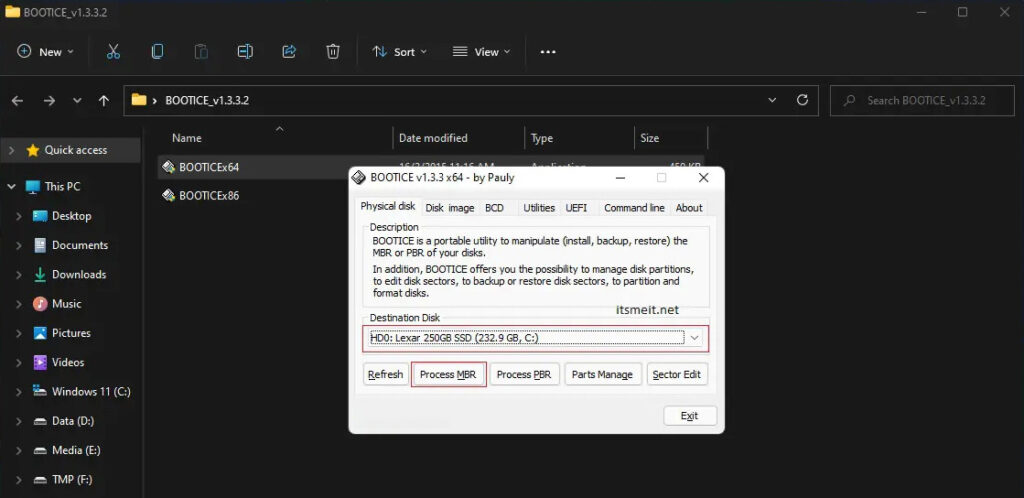Screen dimensions: 1024x498
Task: Click the Cut scissors icon in toolbar
Action: pos(113,51)
